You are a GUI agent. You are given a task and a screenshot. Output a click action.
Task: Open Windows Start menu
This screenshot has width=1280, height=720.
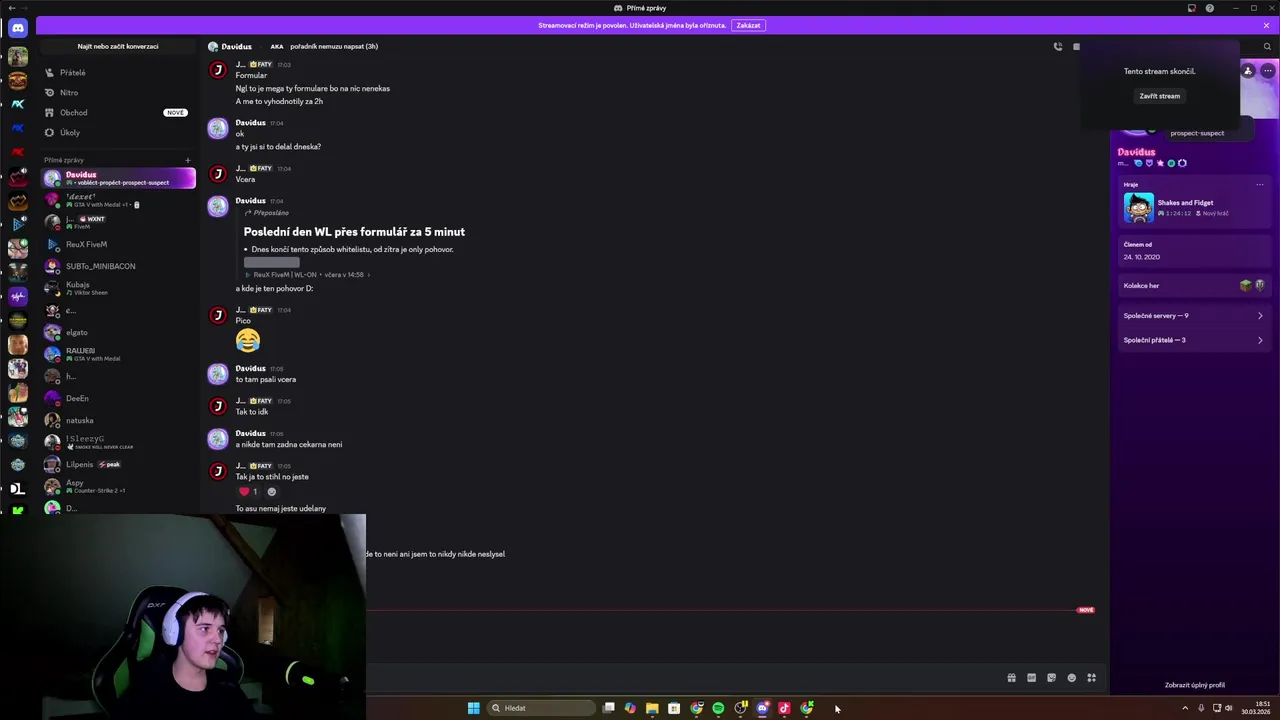pos(473,708)
